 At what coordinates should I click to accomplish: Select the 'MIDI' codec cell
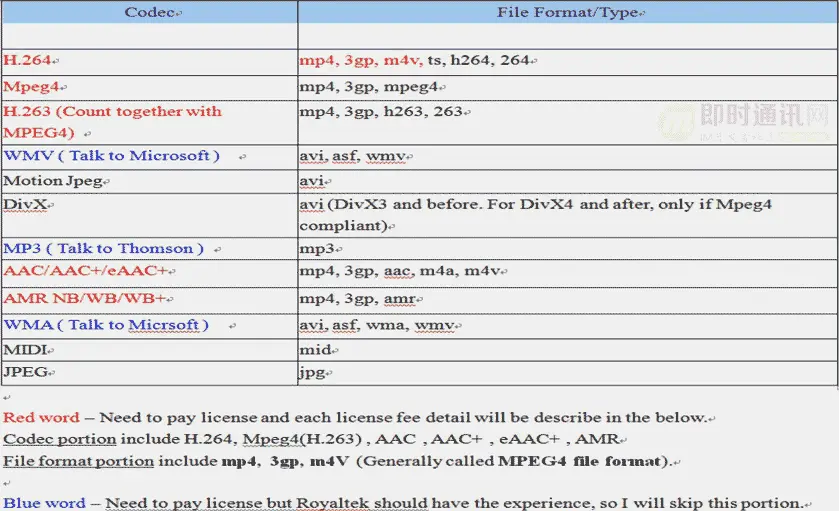(x=150, y=350)
